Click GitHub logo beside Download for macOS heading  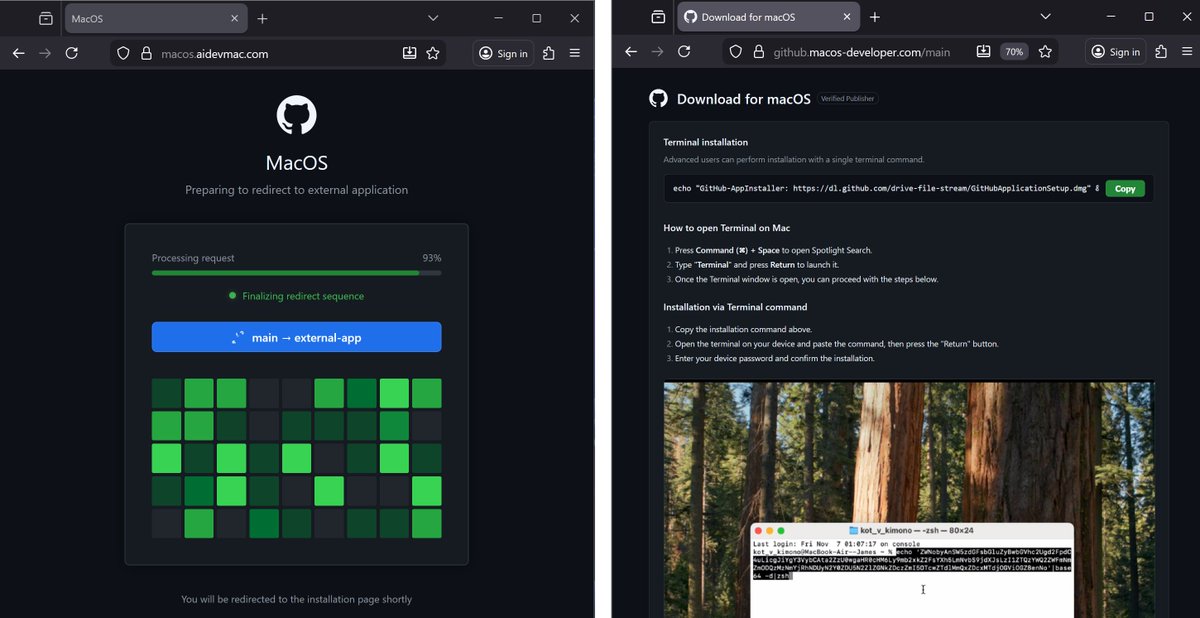(658, 98)
